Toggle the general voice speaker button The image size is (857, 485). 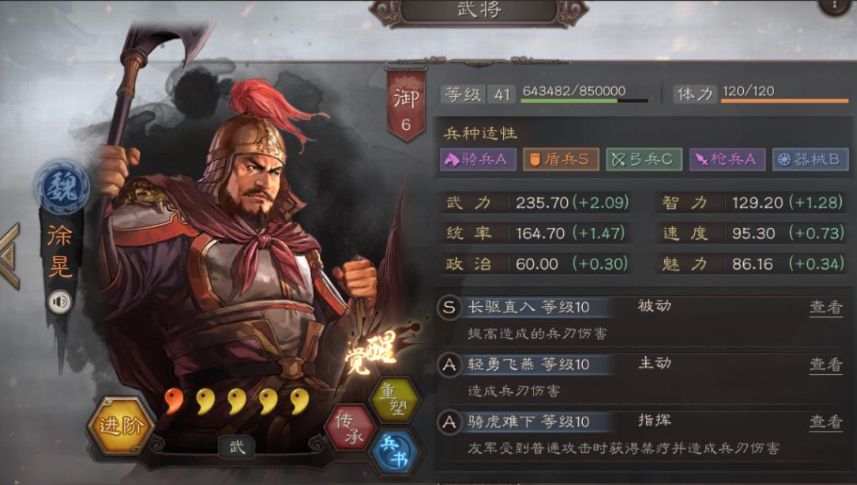tap(59, 301)
